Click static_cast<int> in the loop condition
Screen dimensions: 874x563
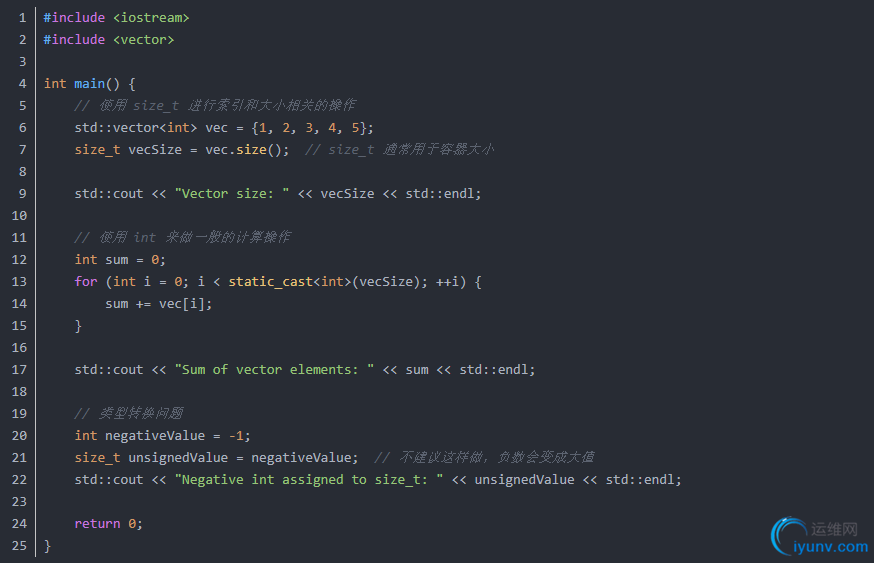[x=289, y=282]
